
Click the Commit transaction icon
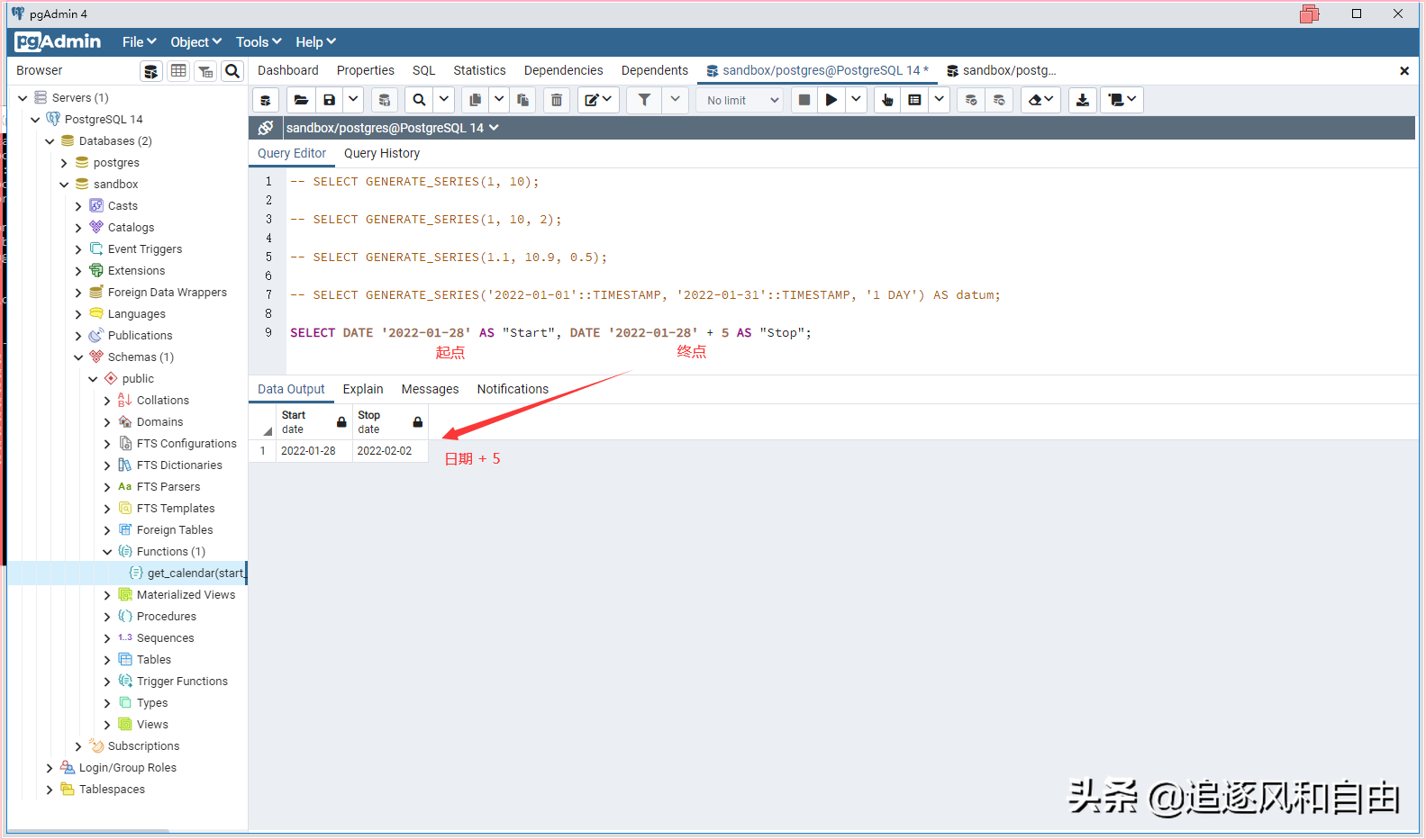(971, 100)
